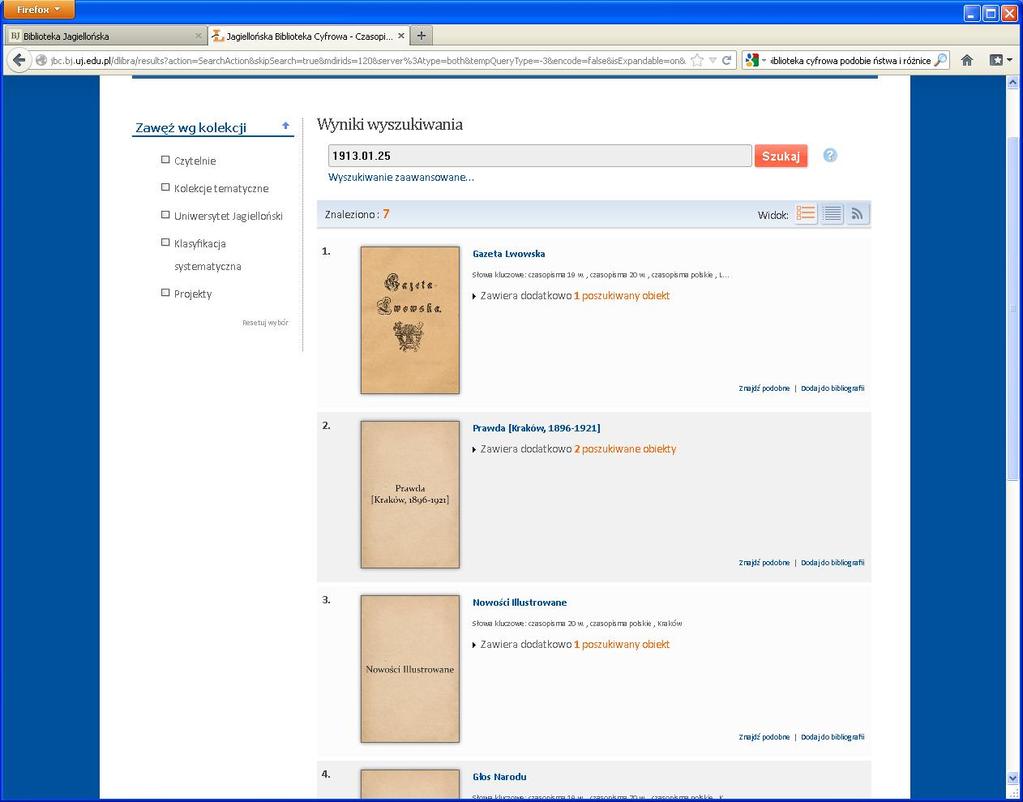Click the Google search box text
The width and height of the screenshot is (1023, 802).
(850, 60)
